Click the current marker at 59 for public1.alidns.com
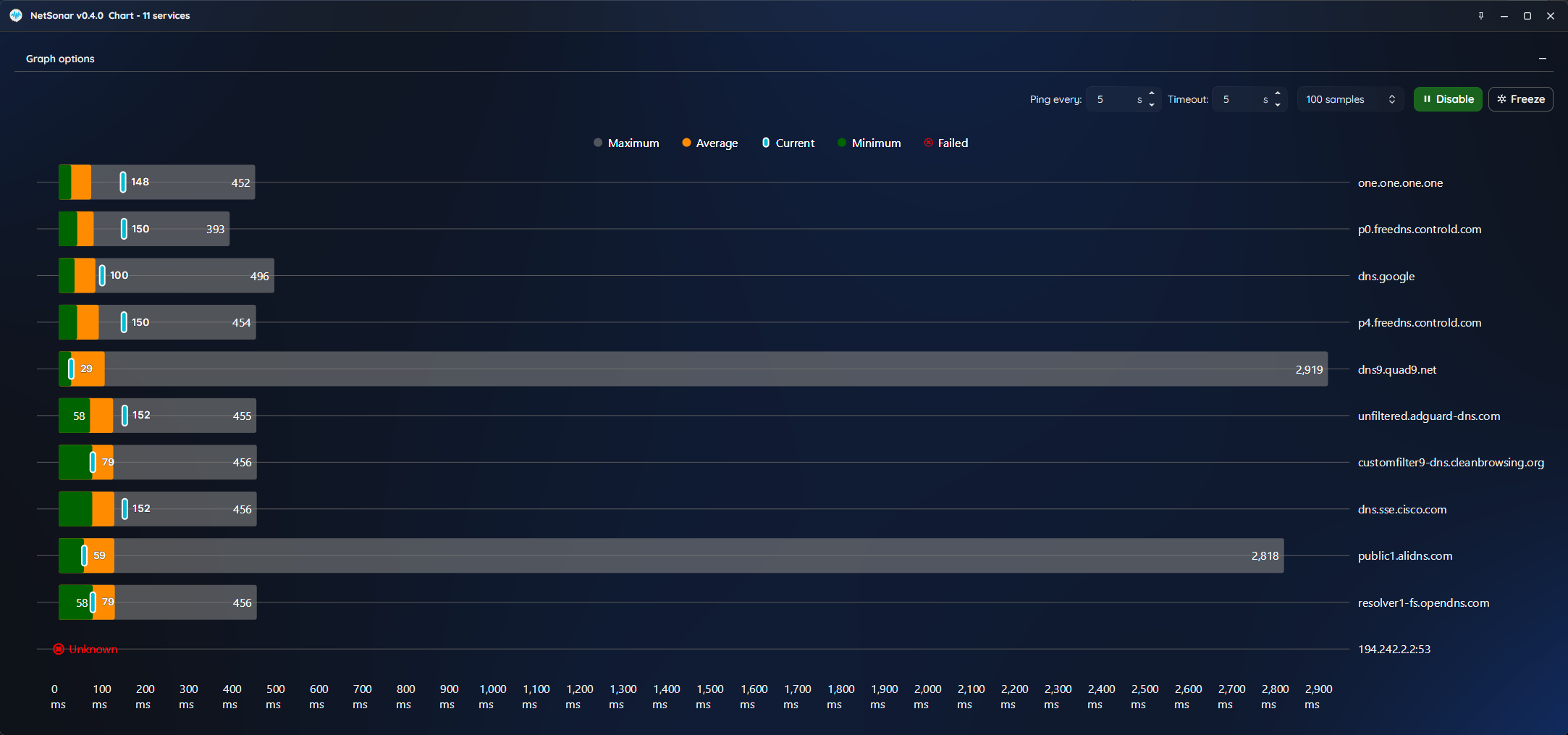 pos(84,555)
